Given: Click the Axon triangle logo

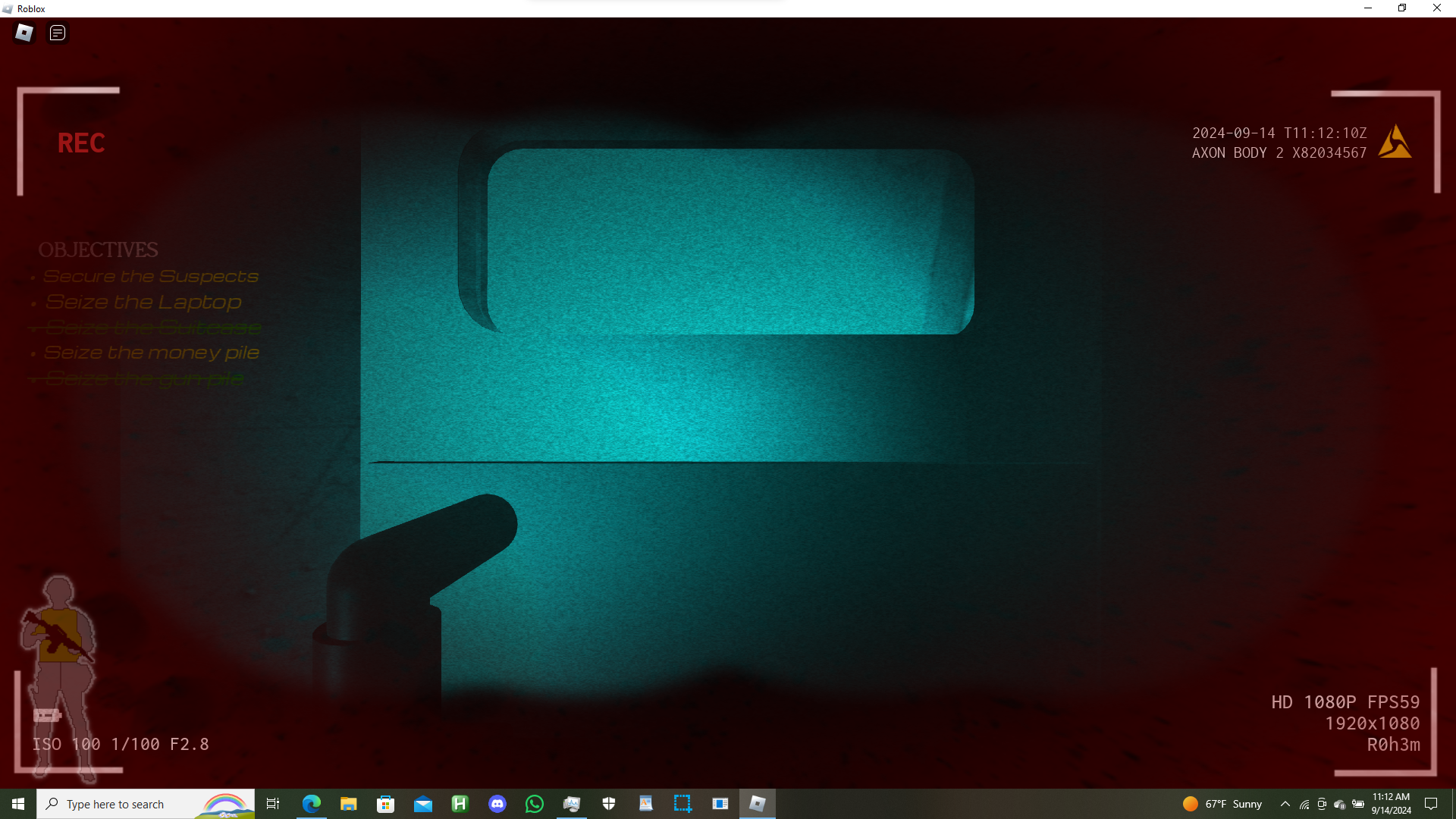Looking at the screenshot, I should (x=1395, y=142).
